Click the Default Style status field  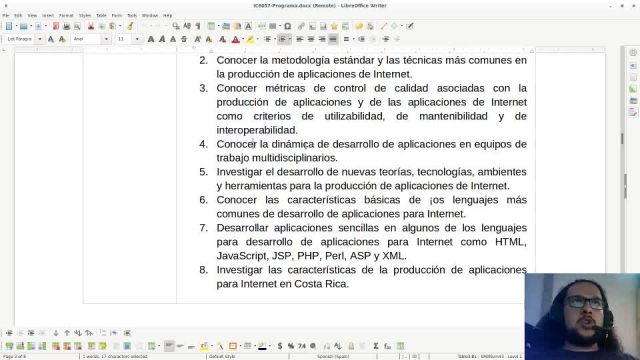pos(222,357)
